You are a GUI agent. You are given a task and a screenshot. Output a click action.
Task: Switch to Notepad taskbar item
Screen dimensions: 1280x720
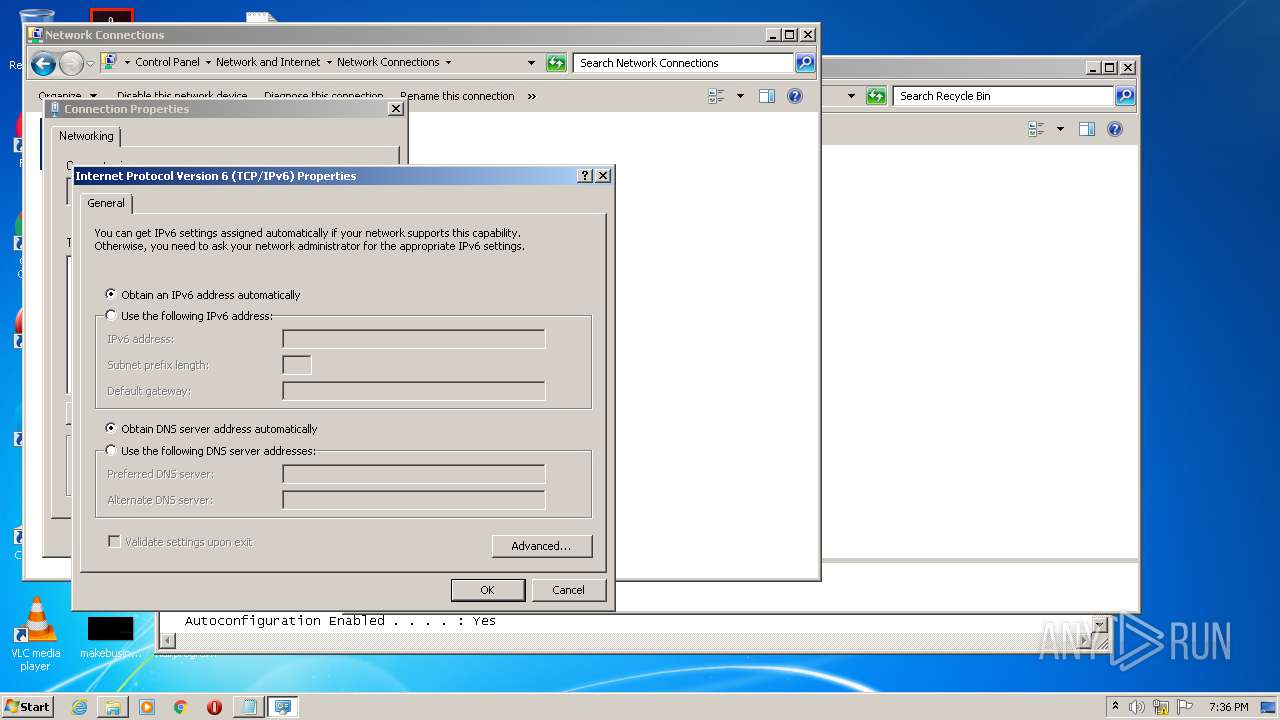[x=248, y=707]
